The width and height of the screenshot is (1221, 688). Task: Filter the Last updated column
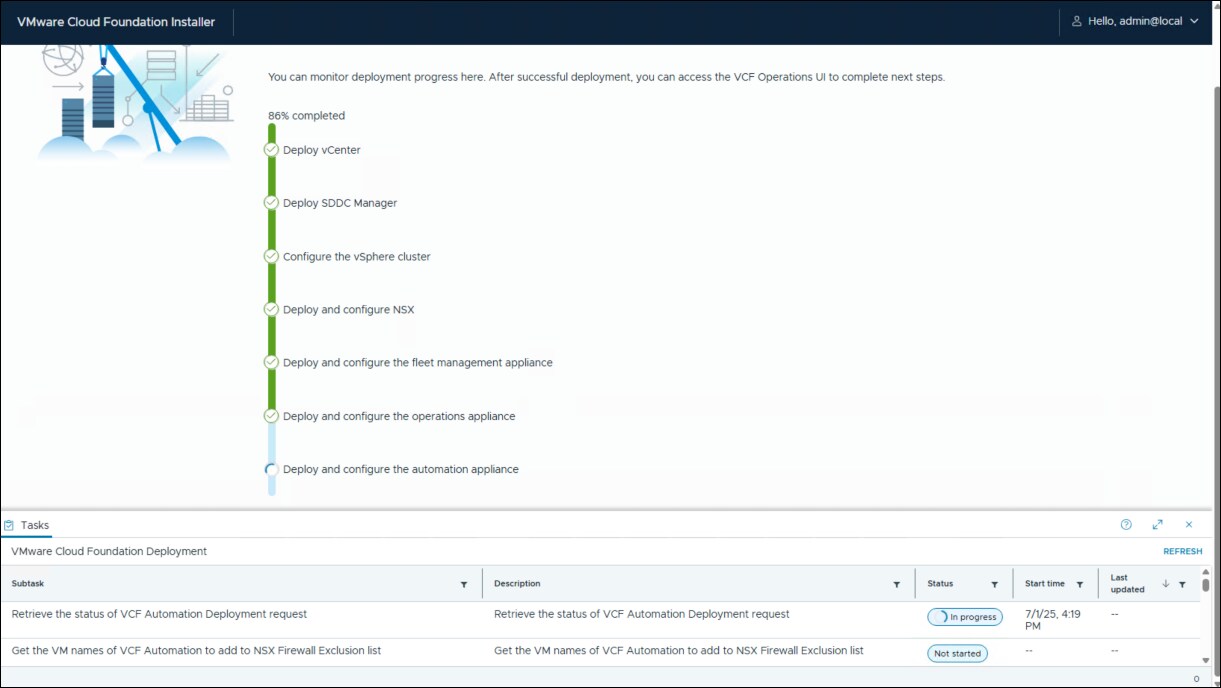[x=1182, y=584]
